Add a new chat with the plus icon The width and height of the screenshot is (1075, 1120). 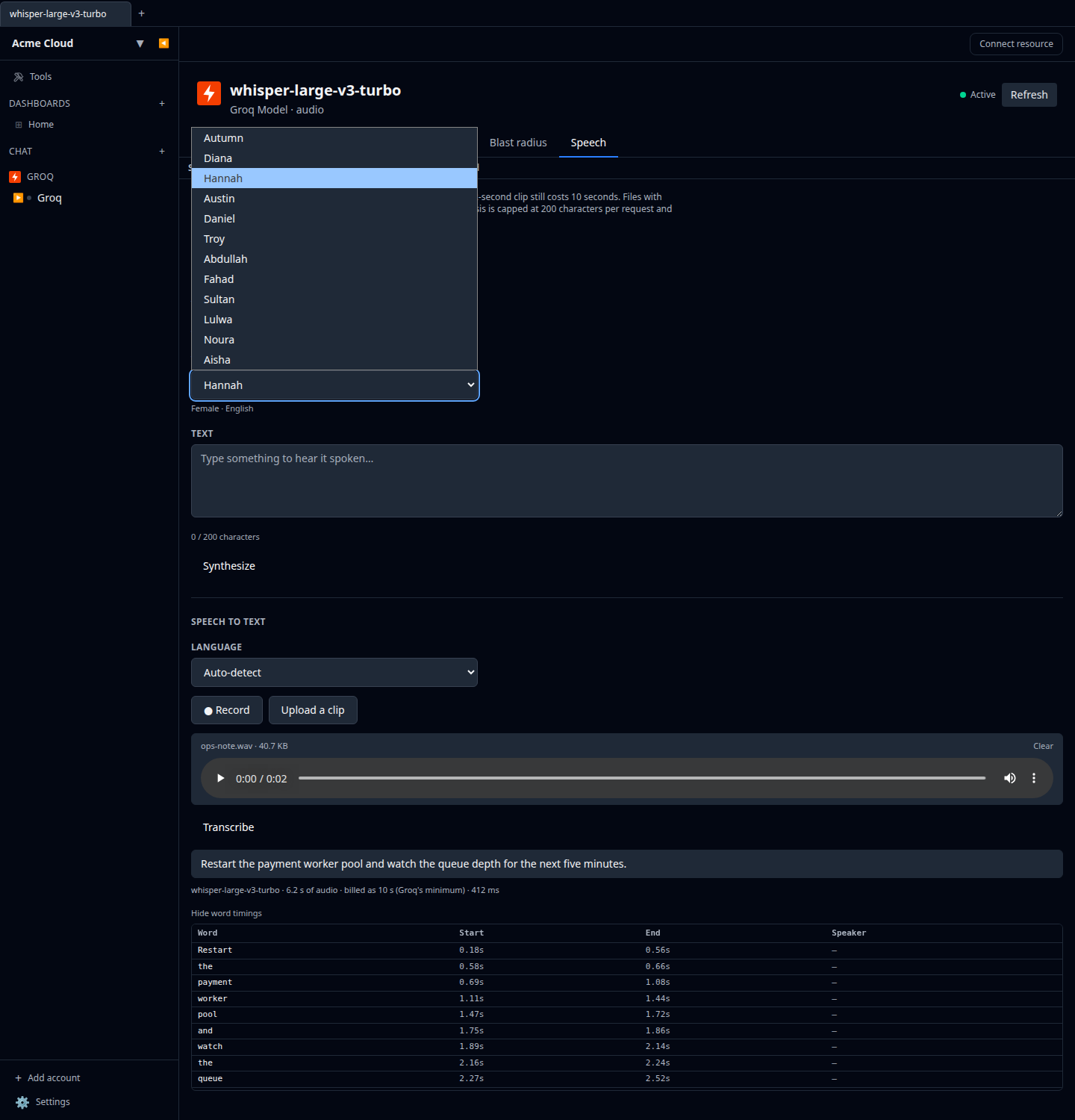click(x=162, y=152)
